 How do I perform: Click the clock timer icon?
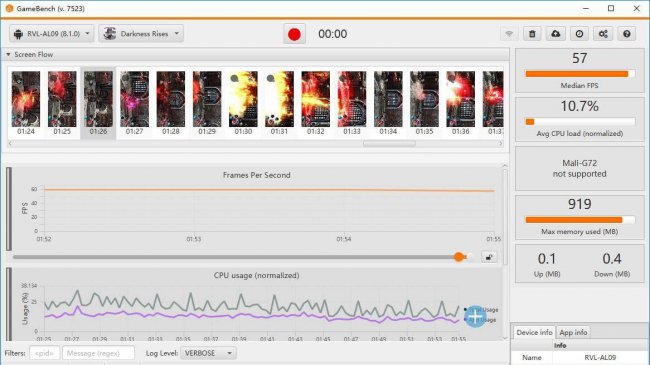580,34
